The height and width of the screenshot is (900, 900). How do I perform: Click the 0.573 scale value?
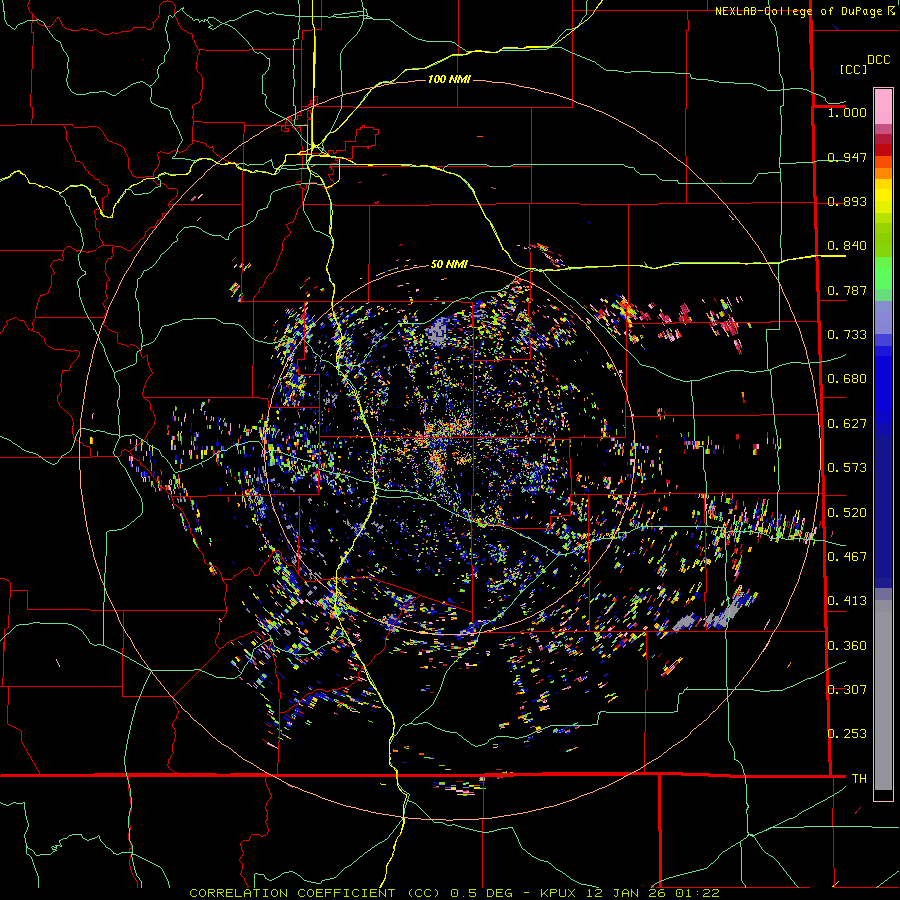coord(847,468)
